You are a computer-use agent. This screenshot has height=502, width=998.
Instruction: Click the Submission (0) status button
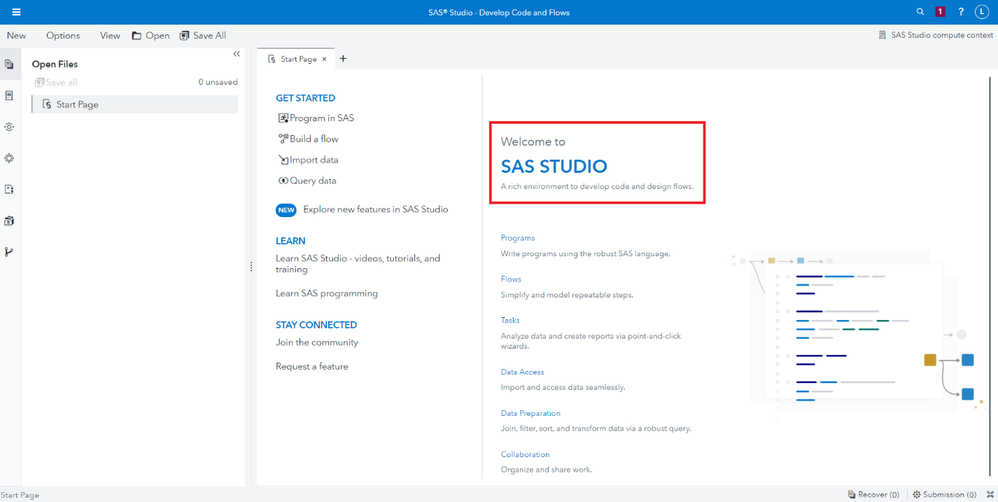pos(945,494)
